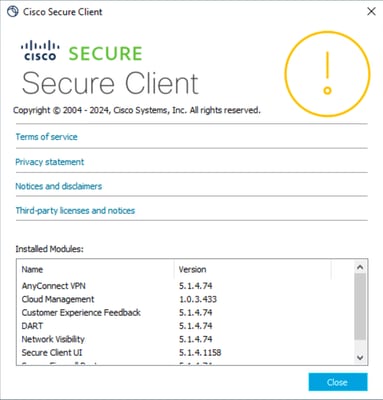Select the Cloud Management module row
383x400 pixels.
point(185,299)
